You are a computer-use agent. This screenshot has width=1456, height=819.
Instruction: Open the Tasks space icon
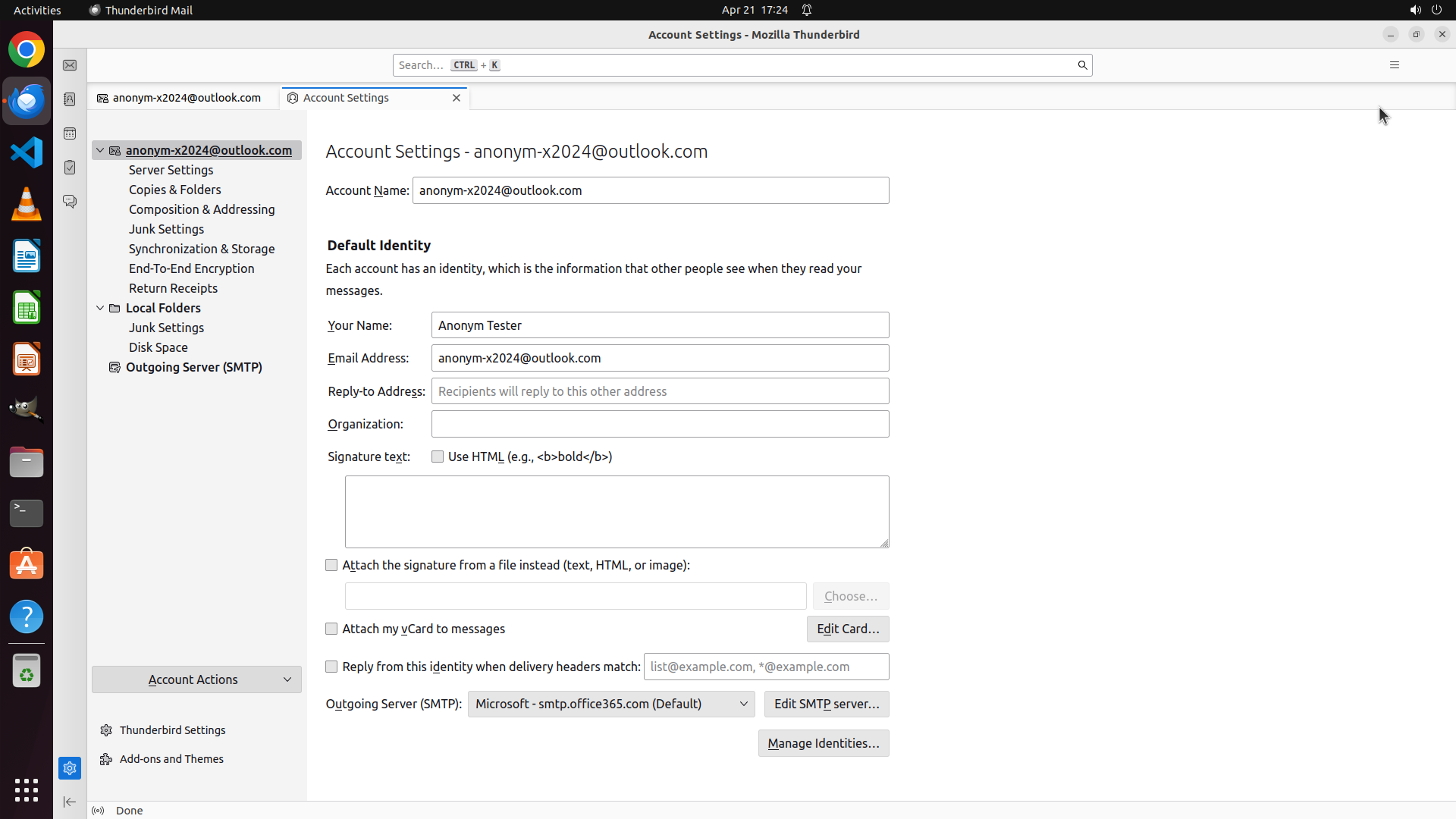[70, 168]
